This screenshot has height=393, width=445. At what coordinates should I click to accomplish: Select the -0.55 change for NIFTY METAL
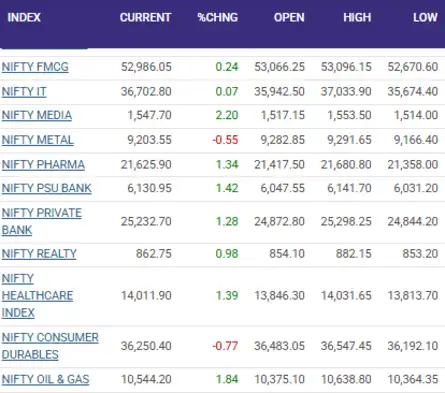pyautogui.click(x=225, y=140)
